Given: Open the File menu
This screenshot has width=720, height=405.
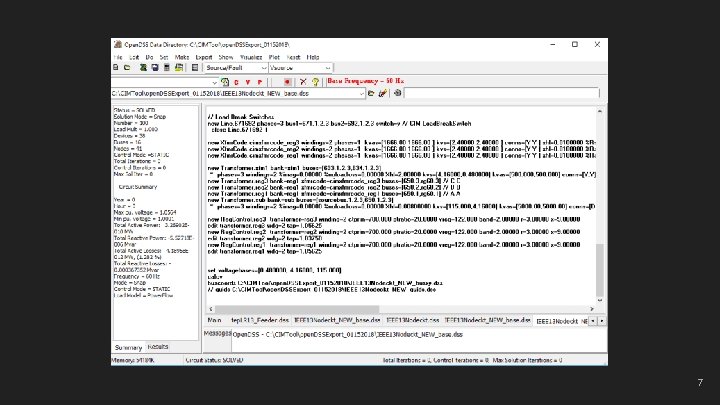Looking at the screenshot, I should (118, 57).
